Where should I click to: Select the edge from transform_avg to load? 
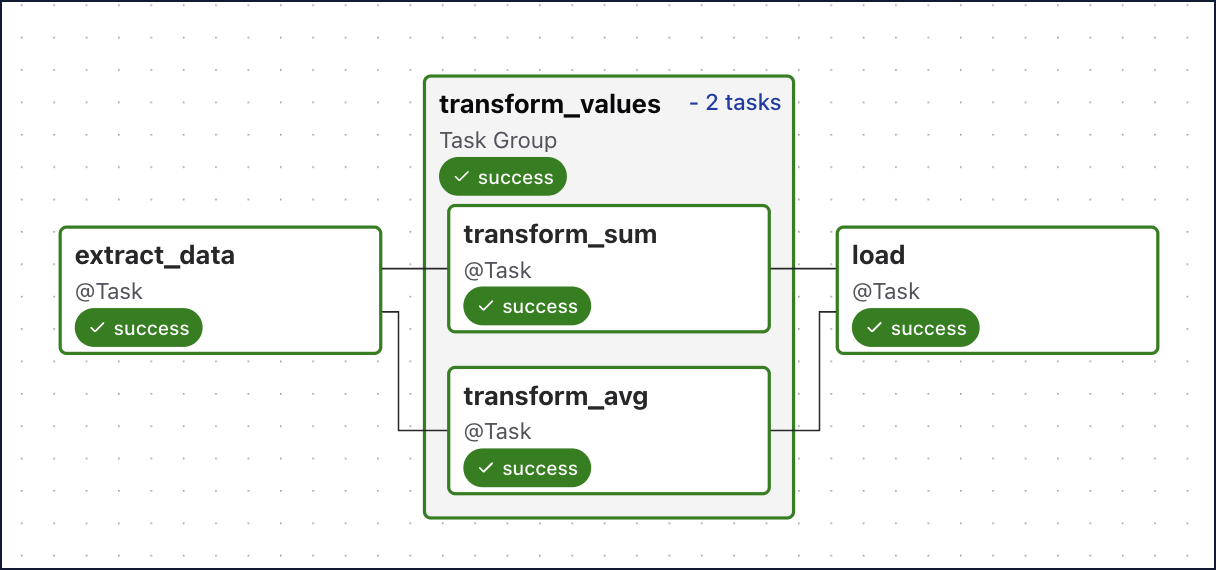coord(819,380)
